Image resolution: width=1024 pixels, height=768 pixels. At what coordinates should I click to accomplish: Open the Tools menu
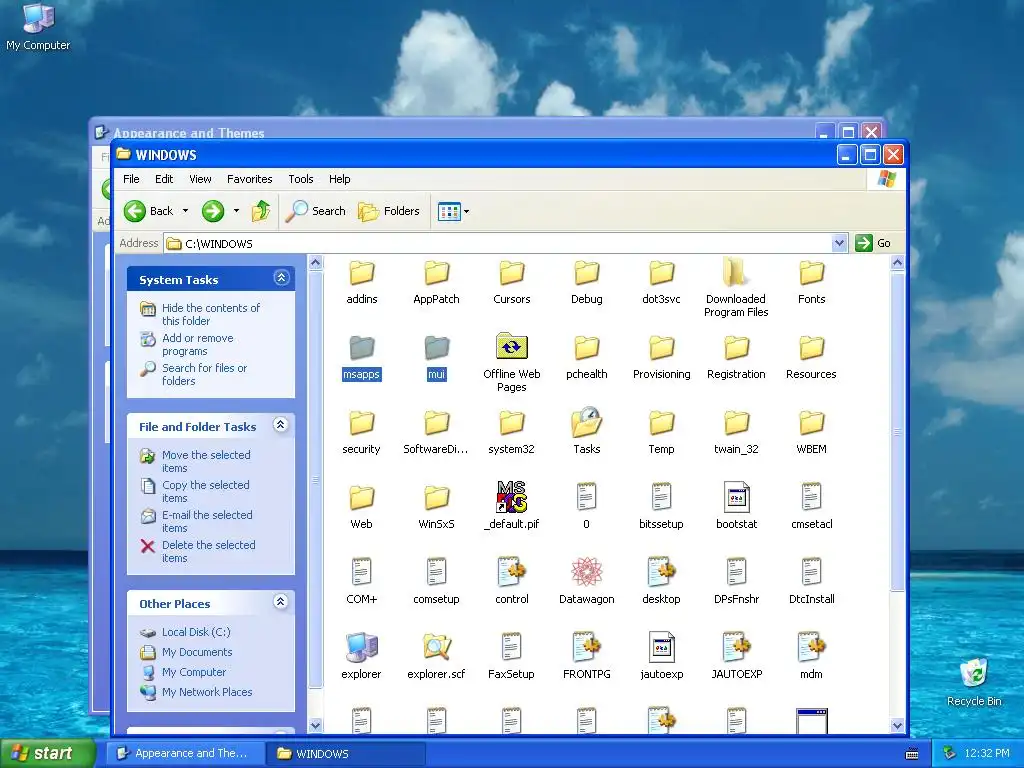[x=300, y=179]
